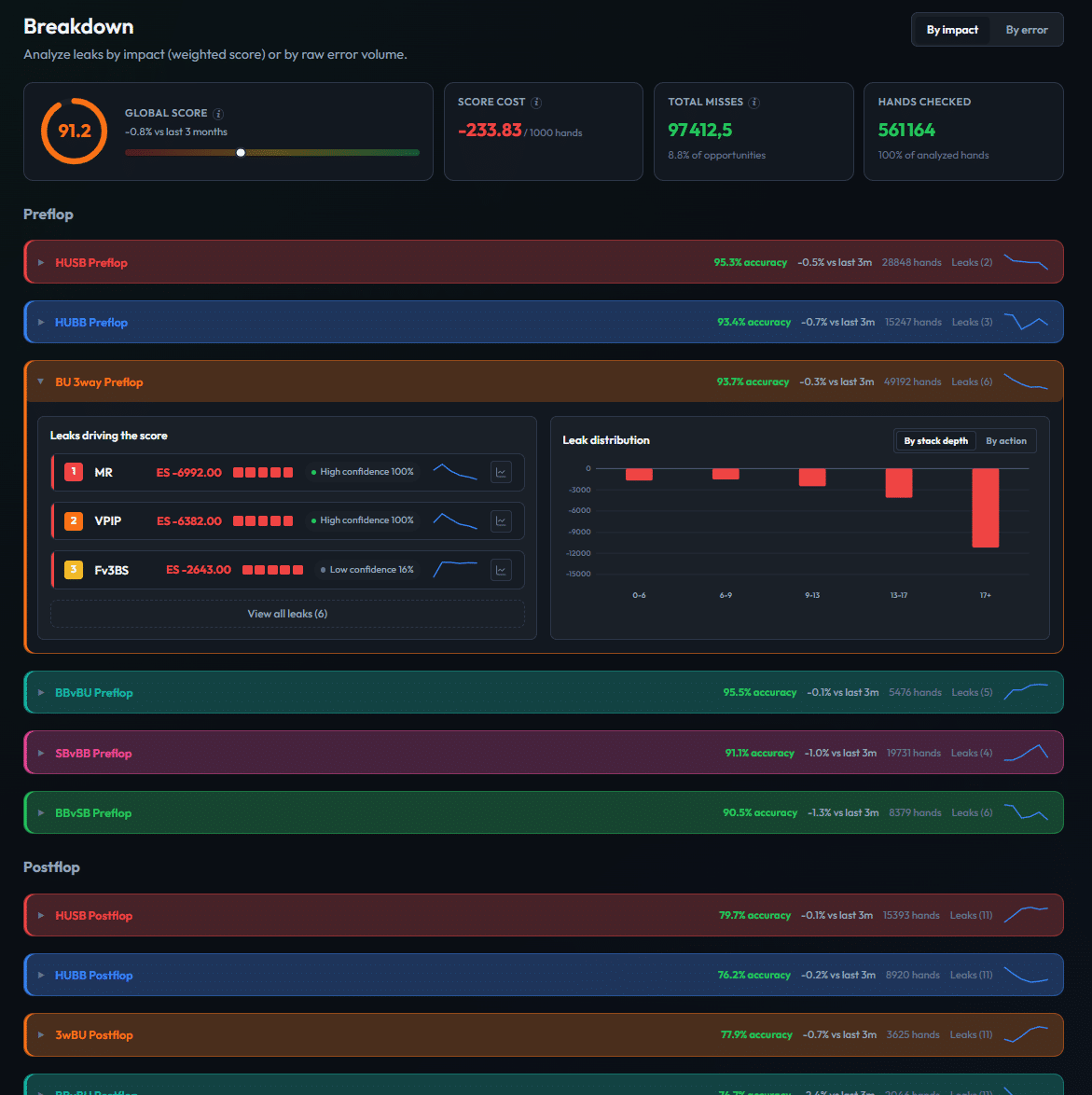Click the VPIP leak trend sparkline
1092x1095 pixels.
(455, 521)
